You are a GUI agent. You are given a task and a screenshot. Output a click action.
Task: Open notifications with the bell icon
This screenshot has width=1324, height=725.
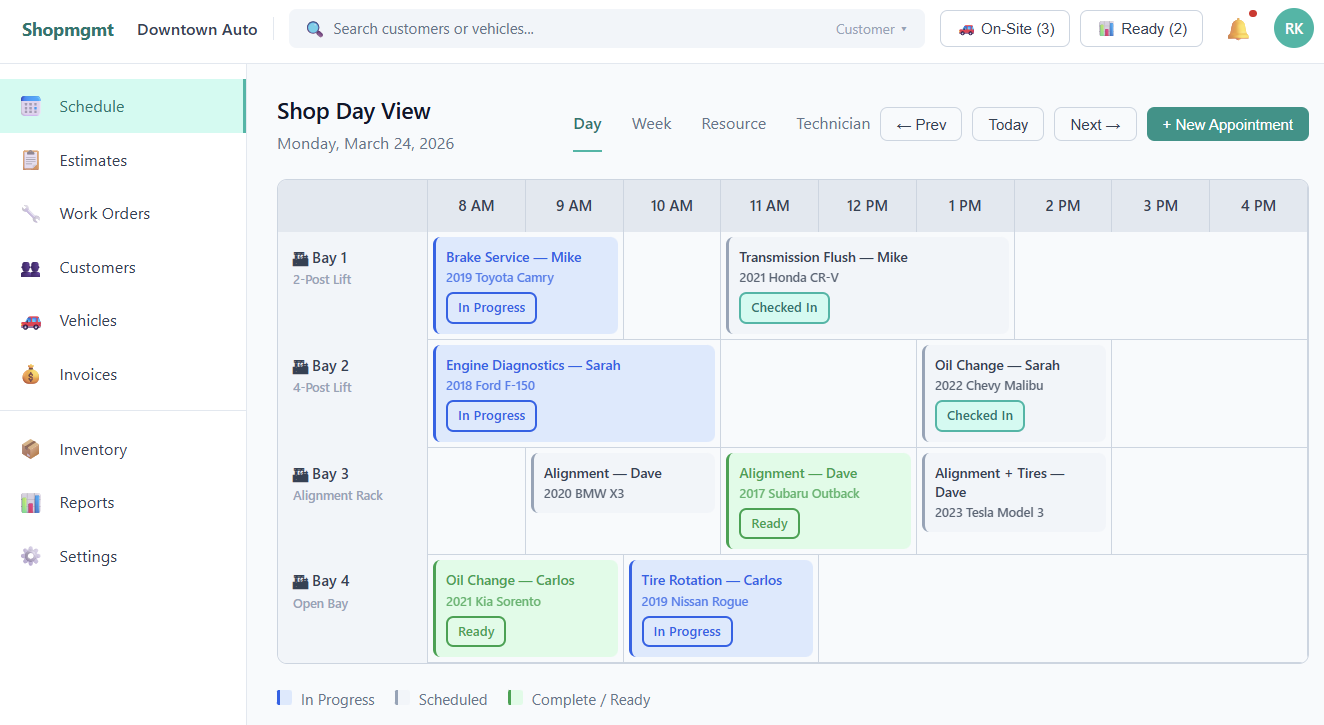click(x=1238, y=29)
